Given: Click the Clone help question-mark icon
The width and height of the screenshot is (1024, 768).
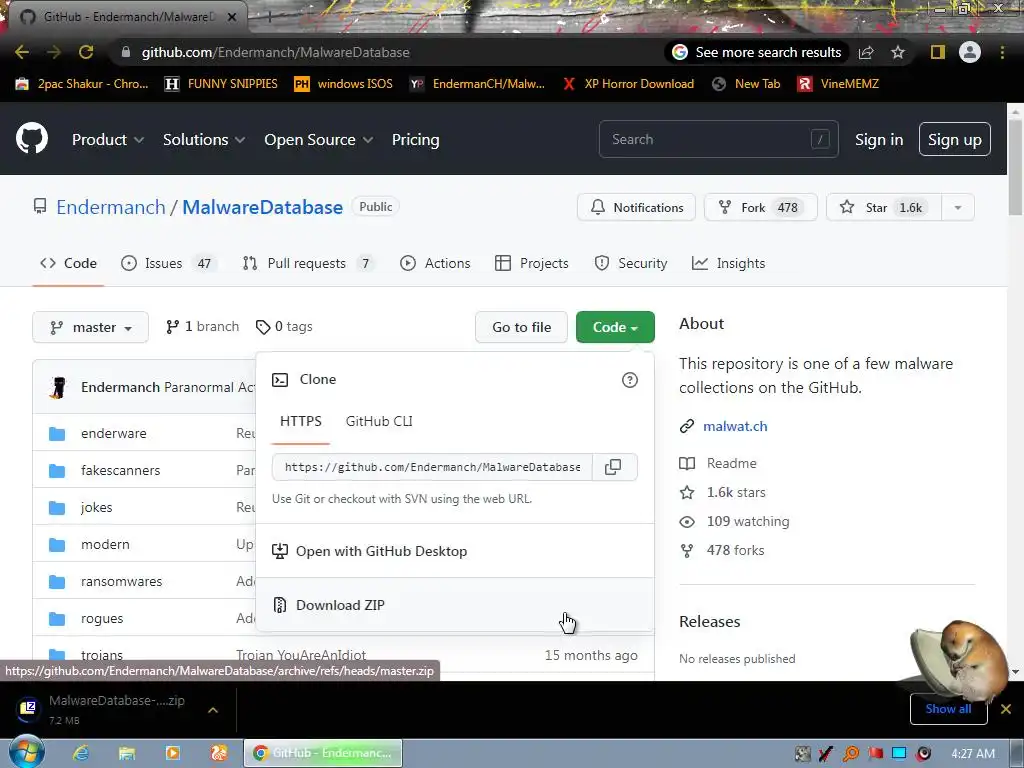Looking at the screenshot, I should pos(630,380).
